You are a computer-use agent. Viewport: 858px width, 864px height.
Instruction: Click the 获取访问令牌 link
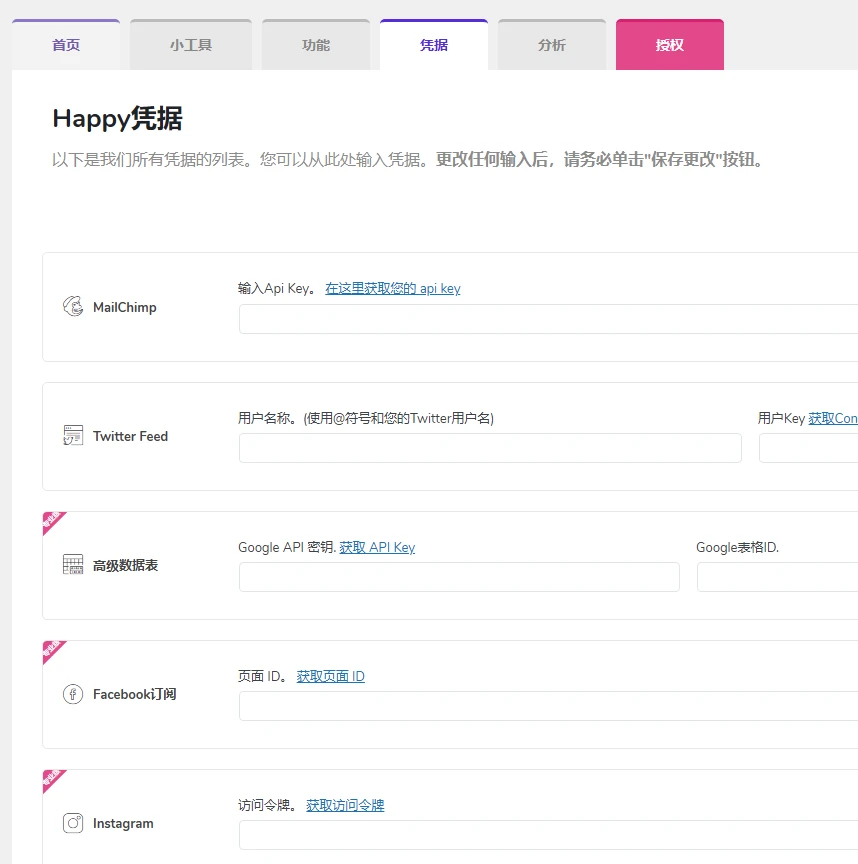pyautogui.click(x=345, y=804)
